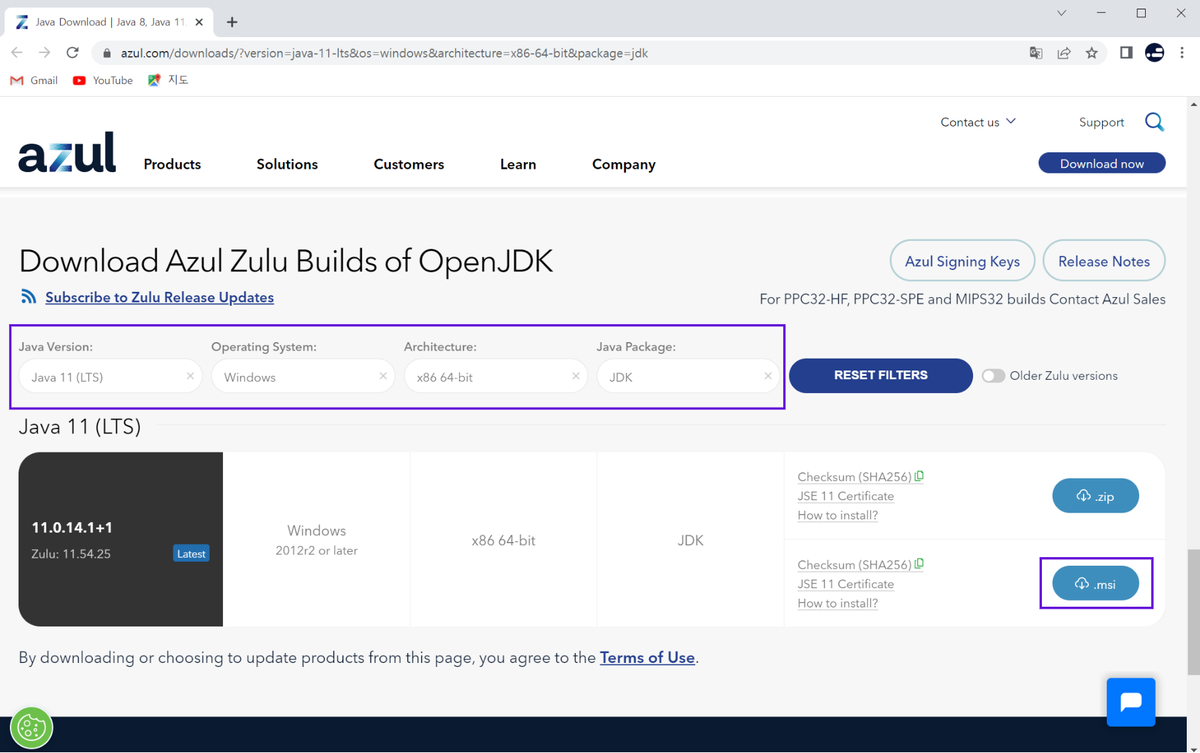Open the Company menu
The image size is (1200, 753).
624,164
